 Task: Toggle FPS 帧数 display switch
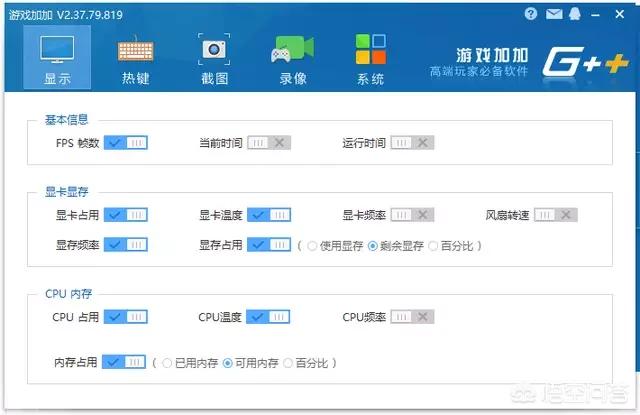126,143
